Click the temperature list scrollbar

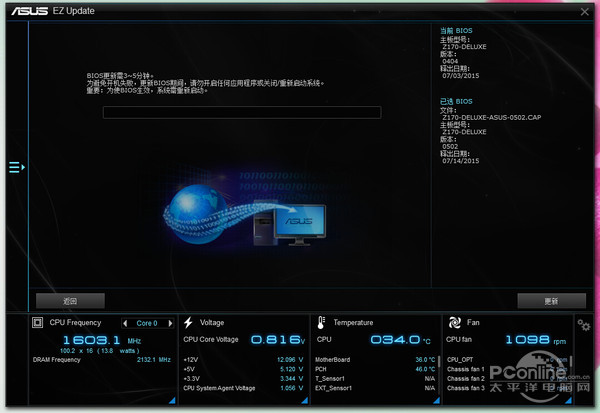pos(439,361)
